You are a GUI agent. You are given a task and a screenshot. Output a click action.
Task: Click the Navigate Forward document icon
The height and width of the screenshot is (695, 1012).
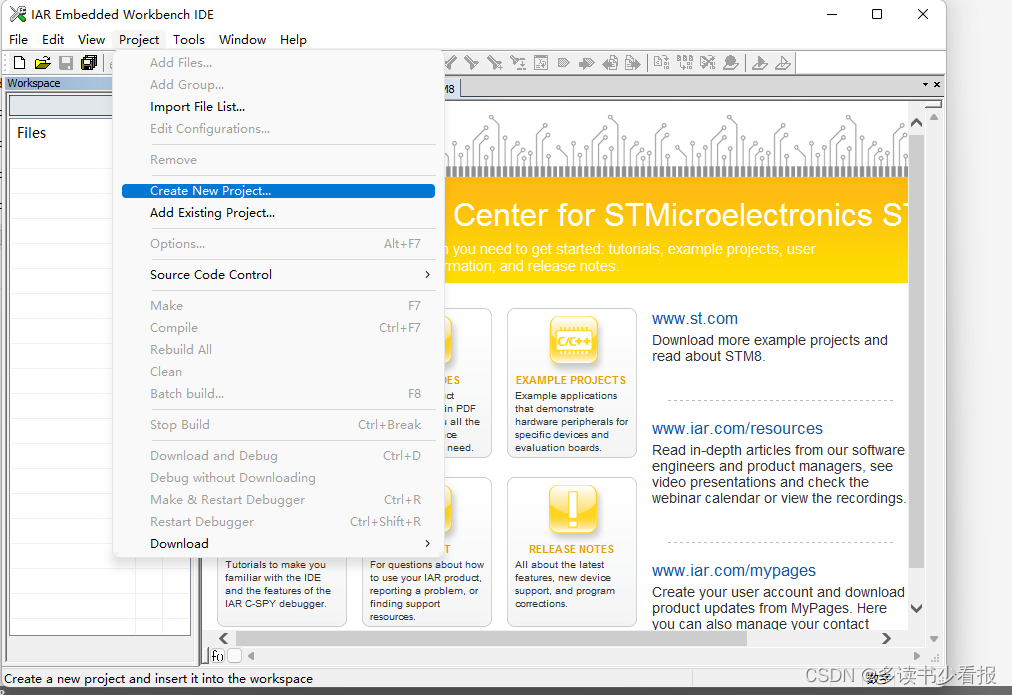632,63
